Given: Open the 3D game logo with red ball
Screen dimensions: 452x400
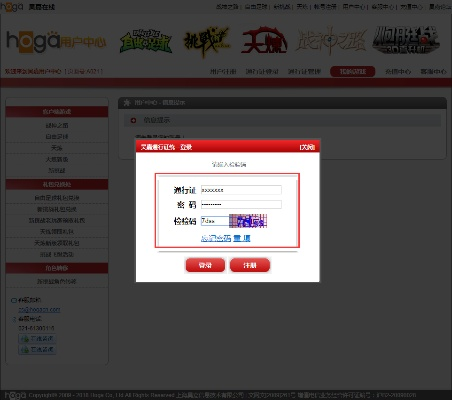Looking at the screenshot, I should pyautogui.click(x=405, y=41).
